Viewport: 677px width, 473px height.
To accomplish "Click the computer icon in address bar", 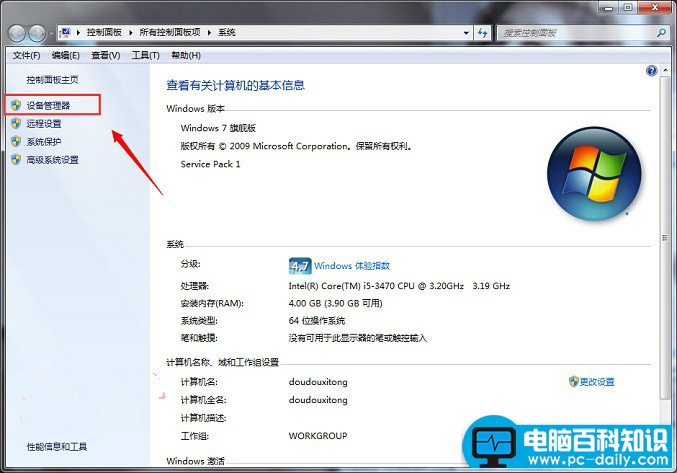I will tap(66, 32).
